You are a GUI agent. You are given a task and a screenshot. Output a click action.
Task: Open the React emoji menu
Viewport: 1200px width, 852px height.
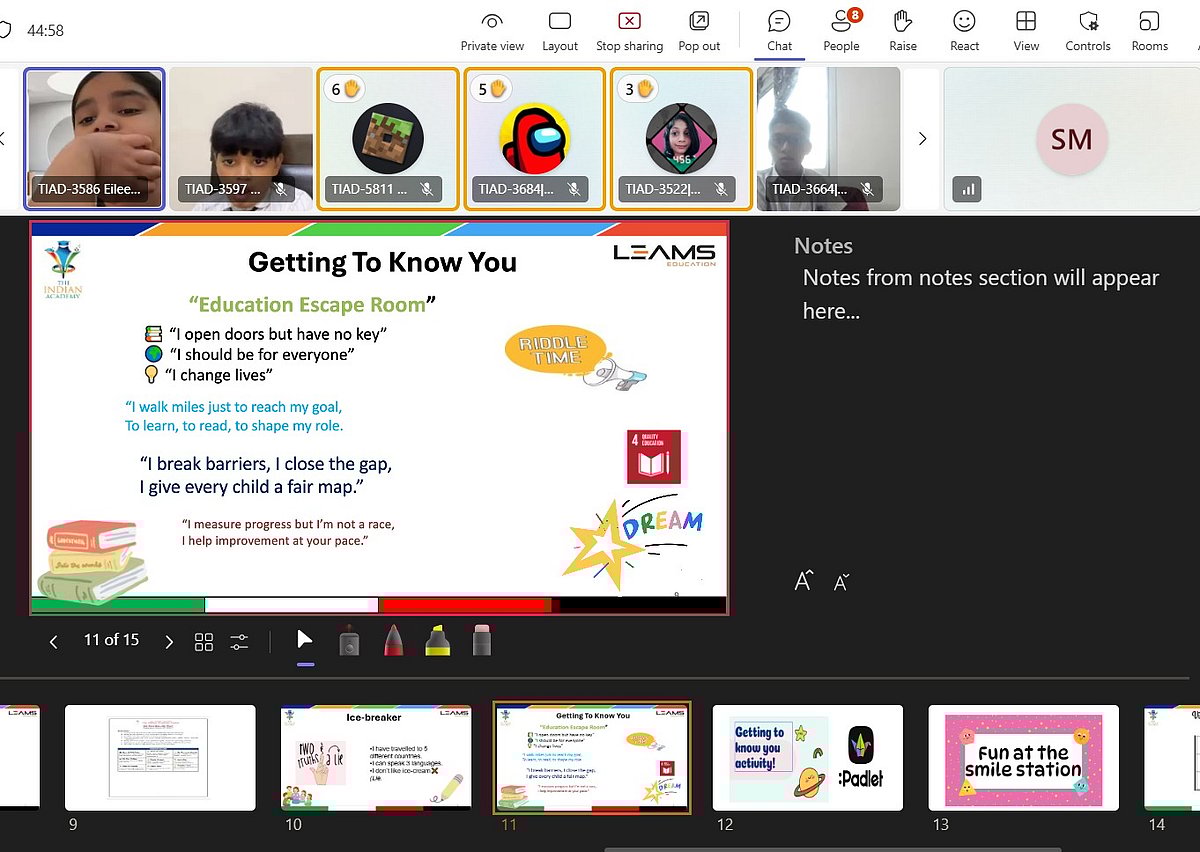pos(964,31)
